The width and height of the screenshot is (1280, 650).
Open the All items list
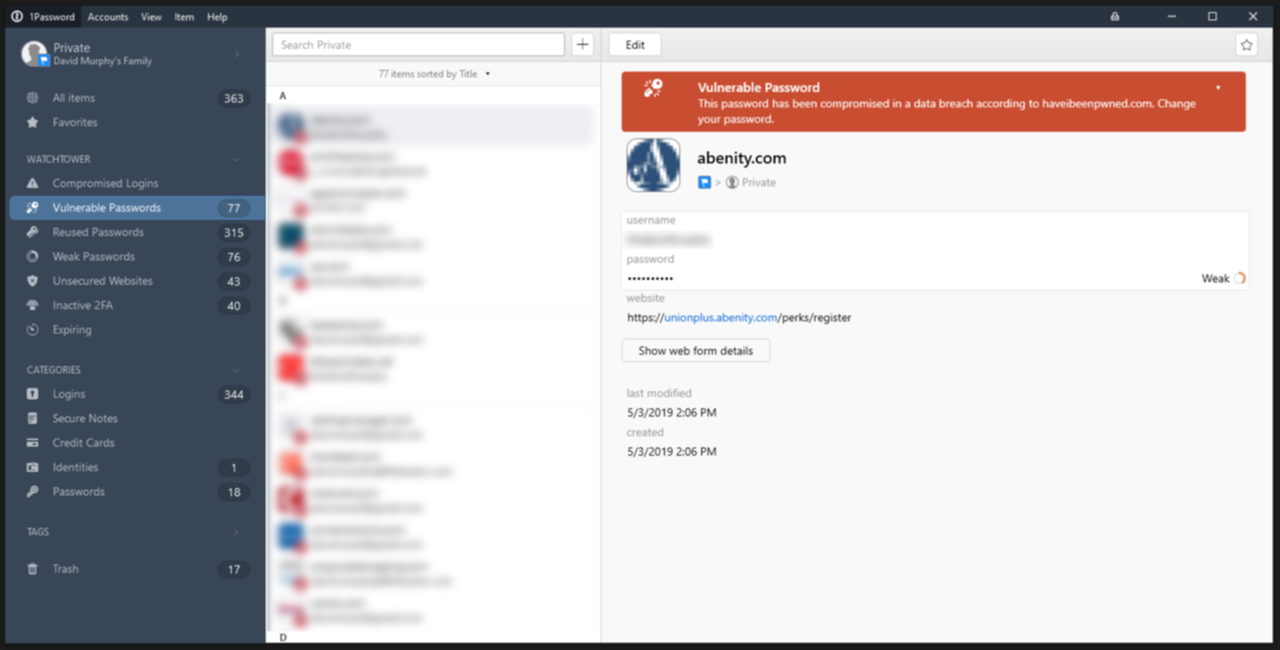pyautogui.click(x=135, y=98)
